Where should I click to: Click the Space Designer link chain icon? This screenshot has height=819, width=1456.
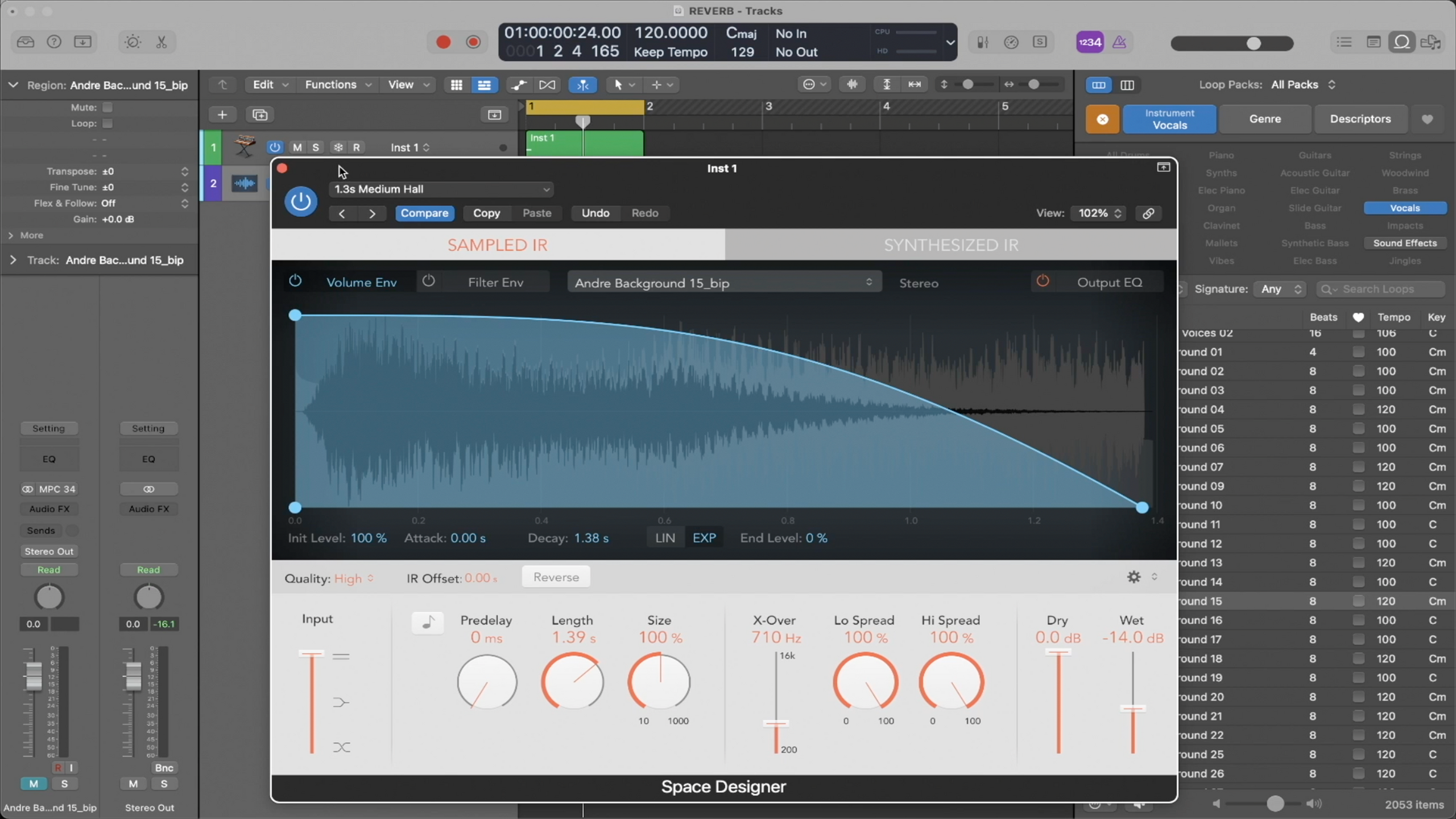click(1148, 213)
